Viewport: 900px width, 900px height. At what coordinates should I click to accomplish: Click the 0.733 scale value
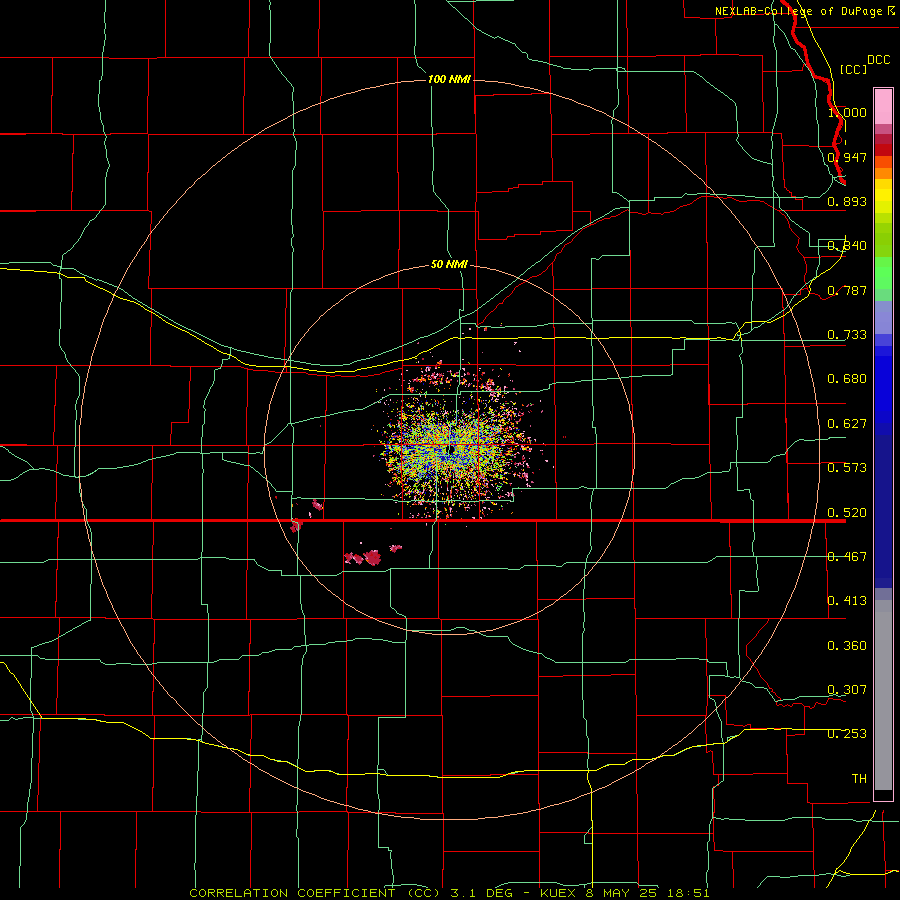(x=847, y=335)
